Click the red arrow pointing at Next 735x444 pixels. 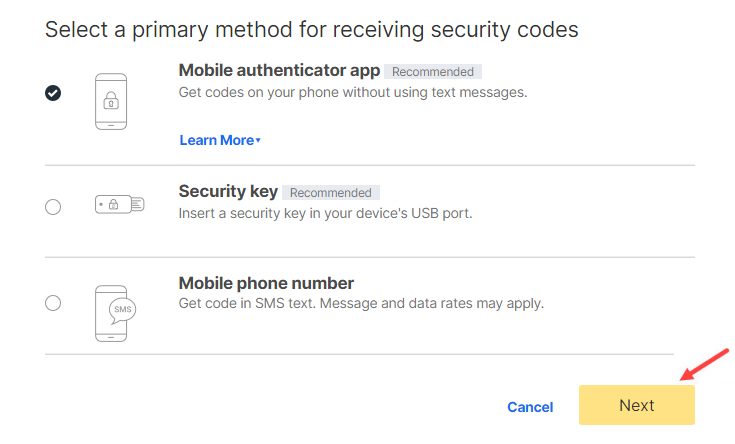click(705, 364)
